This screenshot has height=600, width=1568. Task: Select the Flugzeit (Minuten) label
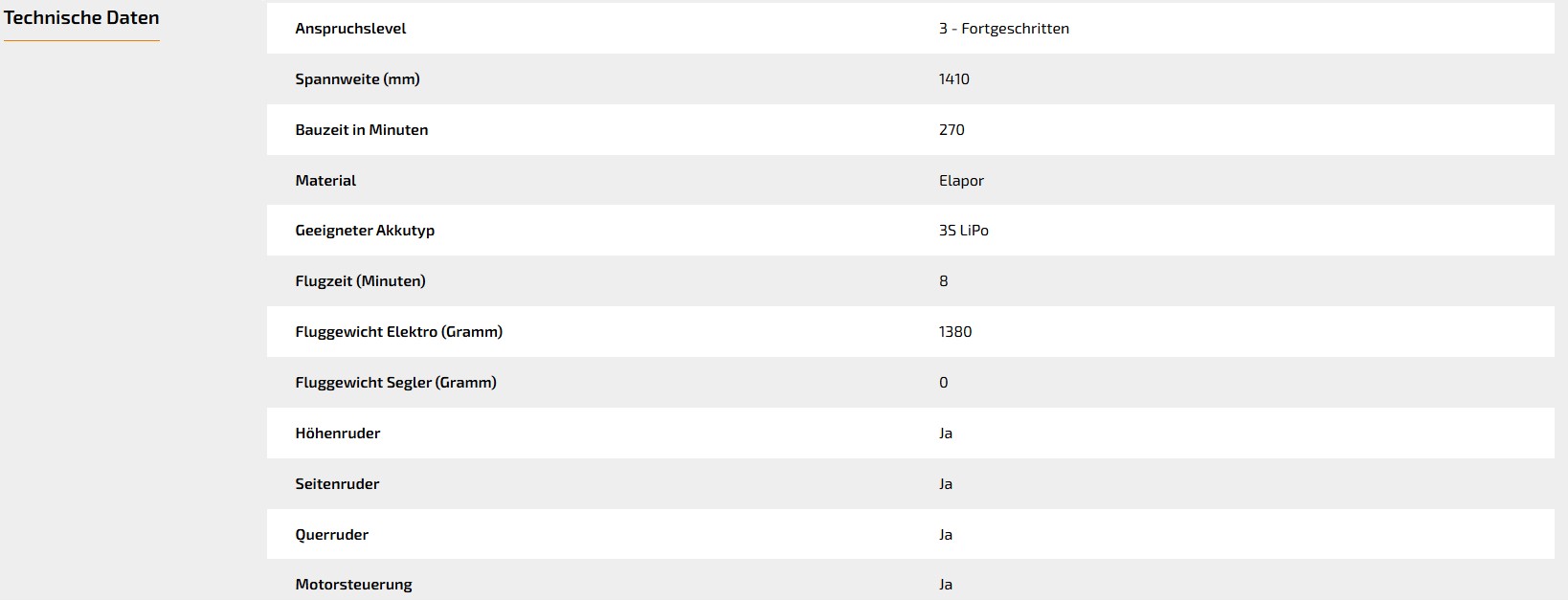tap(361, 281)
